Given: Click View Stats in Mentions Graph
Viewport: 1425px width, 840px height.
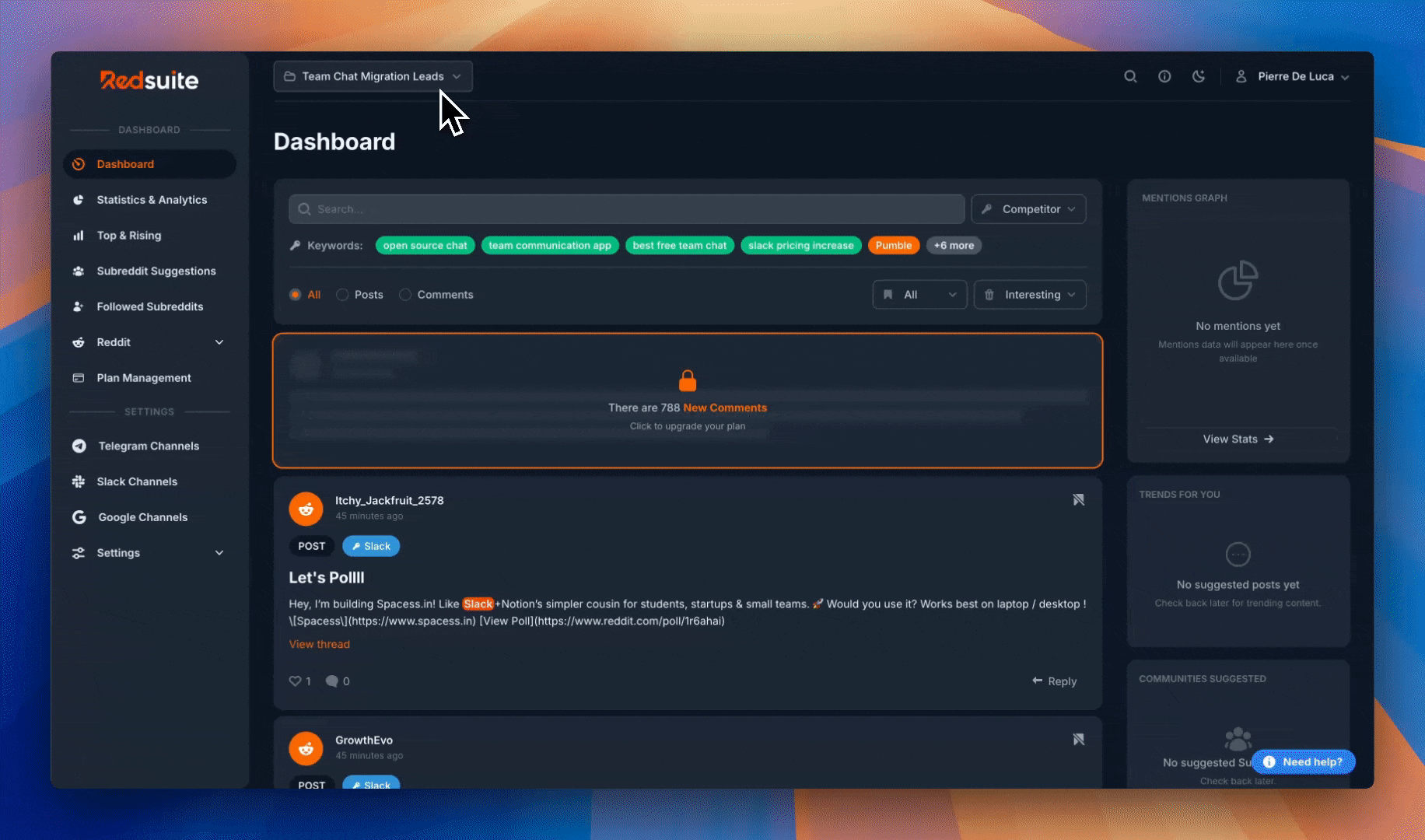Looking at the screenshot, I should tap(1238, 439).
